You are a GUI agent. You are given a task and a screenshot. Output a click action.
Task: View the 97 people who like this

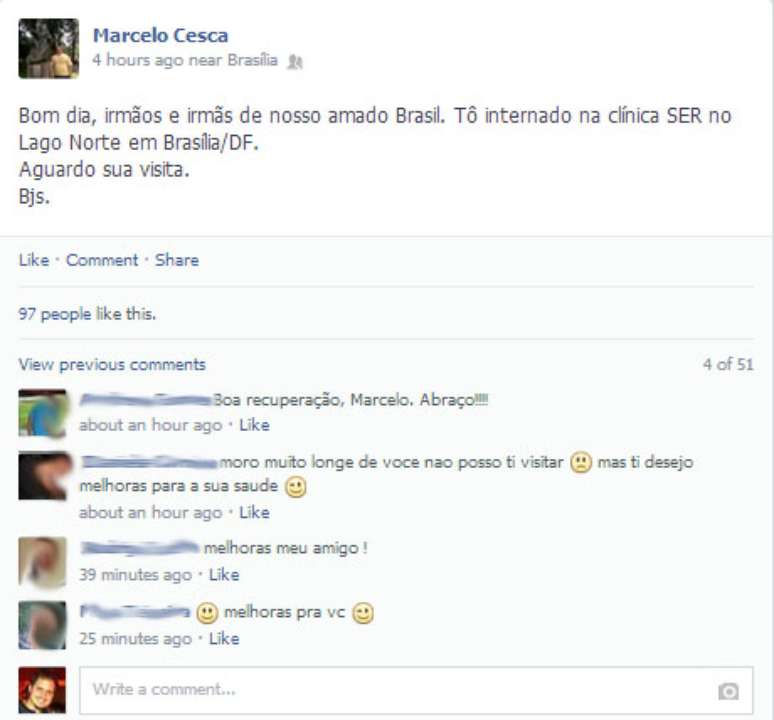point(87,314)
